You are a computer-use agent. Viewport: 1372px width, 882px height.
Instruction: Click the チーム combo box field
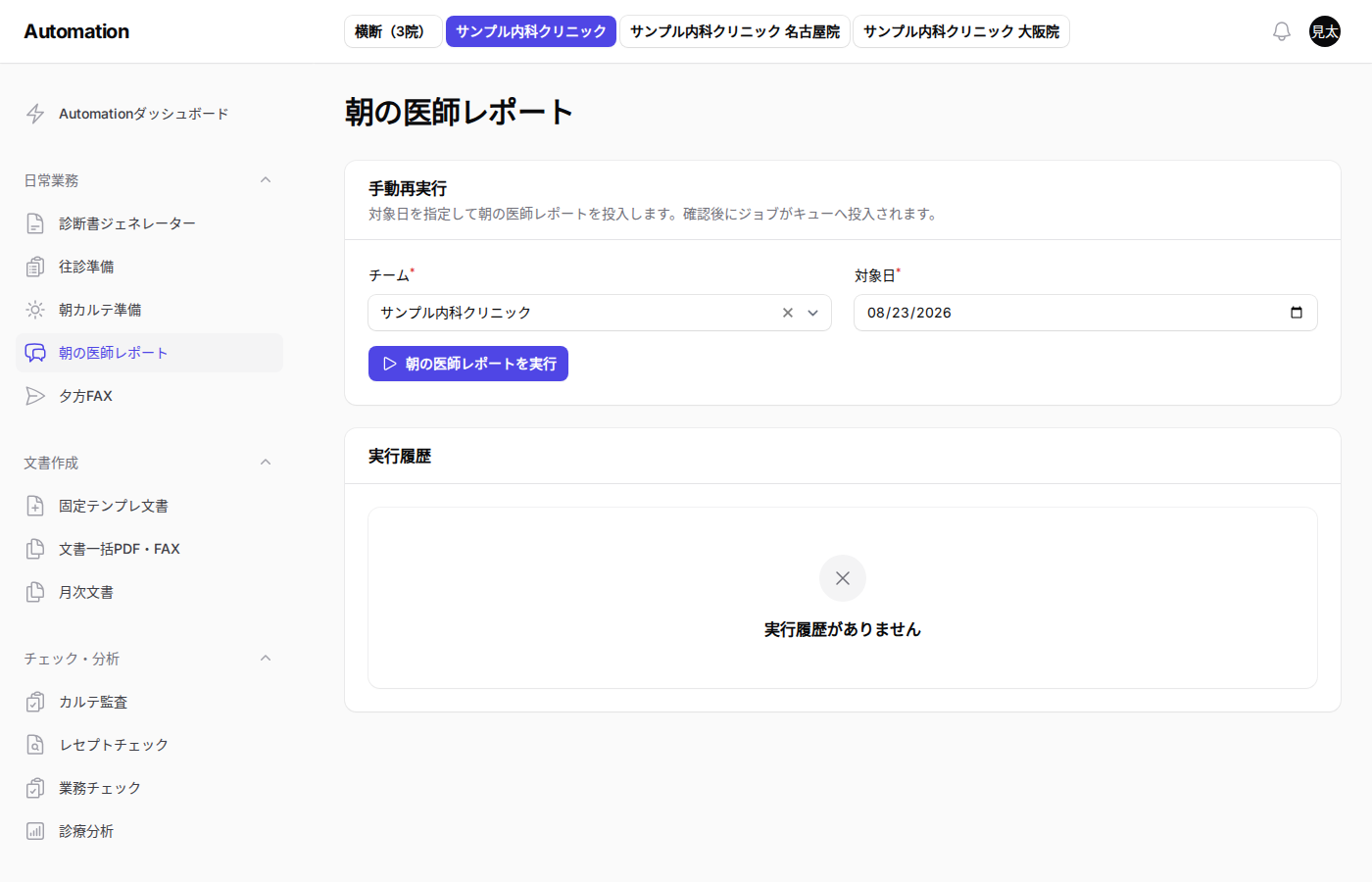600,313
